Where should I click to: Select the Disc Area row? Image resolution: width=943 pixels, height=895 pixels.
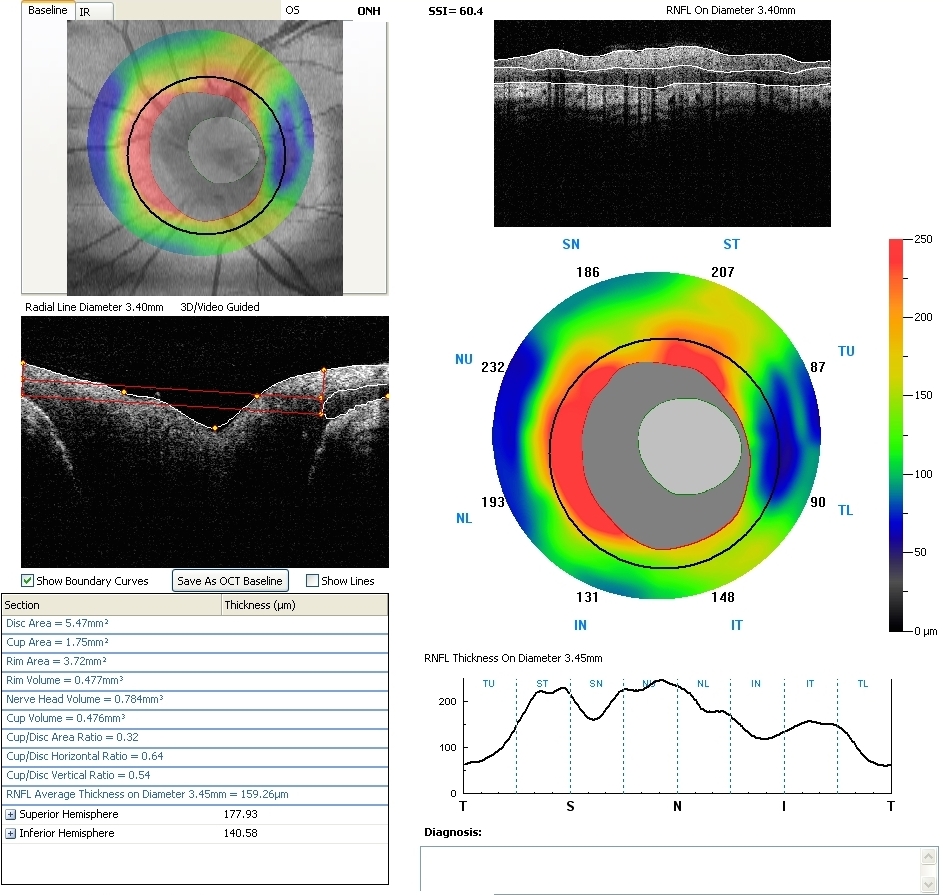[195, 623]
